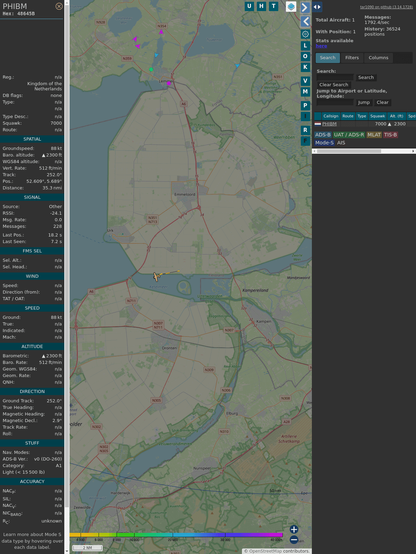Screen dimensions: 416x554
Task: Switch to the Columns tab
Action: point(378,58)
